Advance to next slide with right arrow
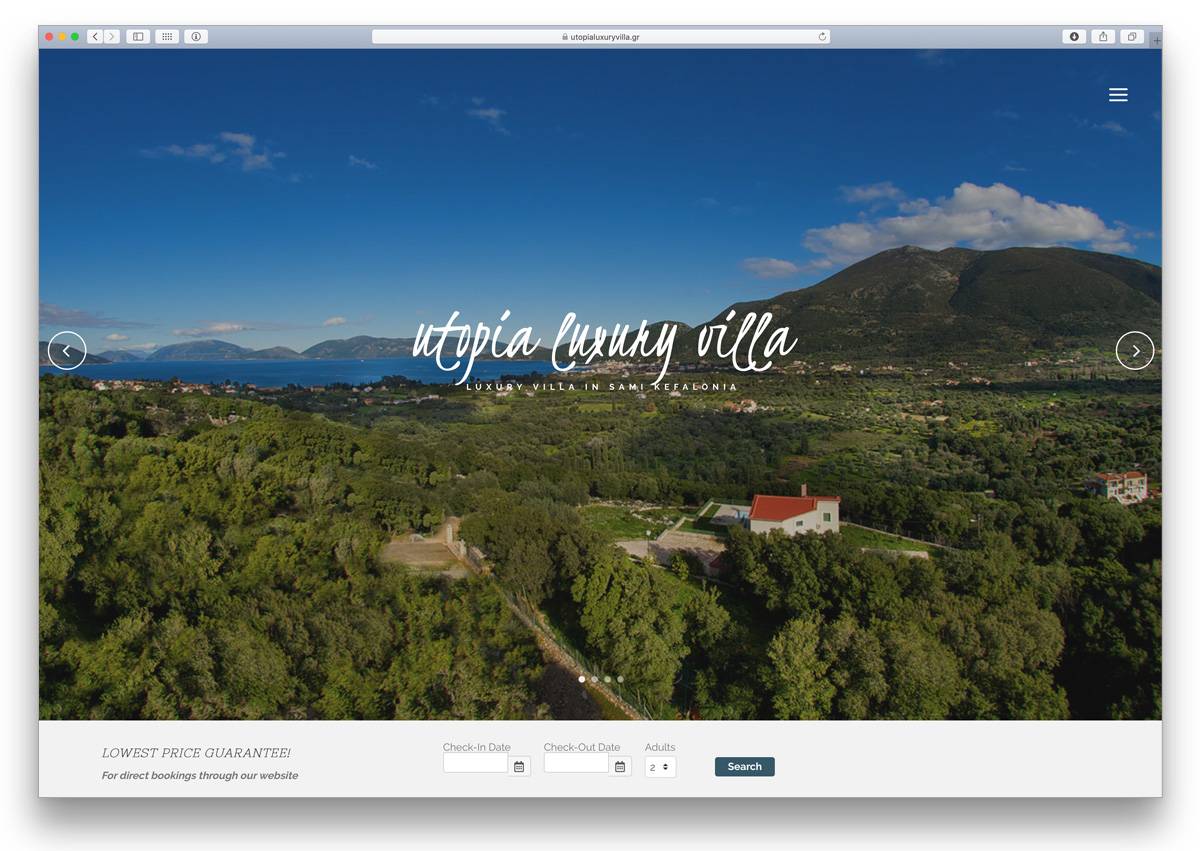This screenshot has height=851, width=1200. [1135, 350]
